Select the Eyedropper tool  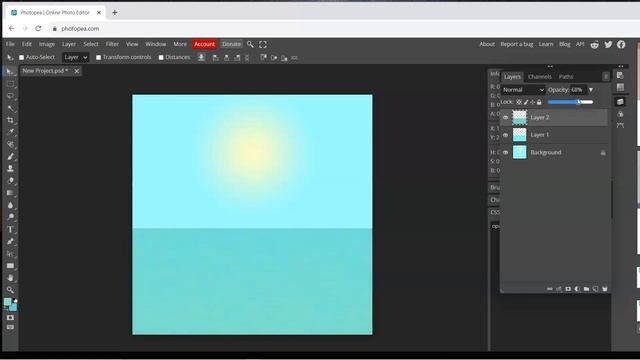click(10, 132)
